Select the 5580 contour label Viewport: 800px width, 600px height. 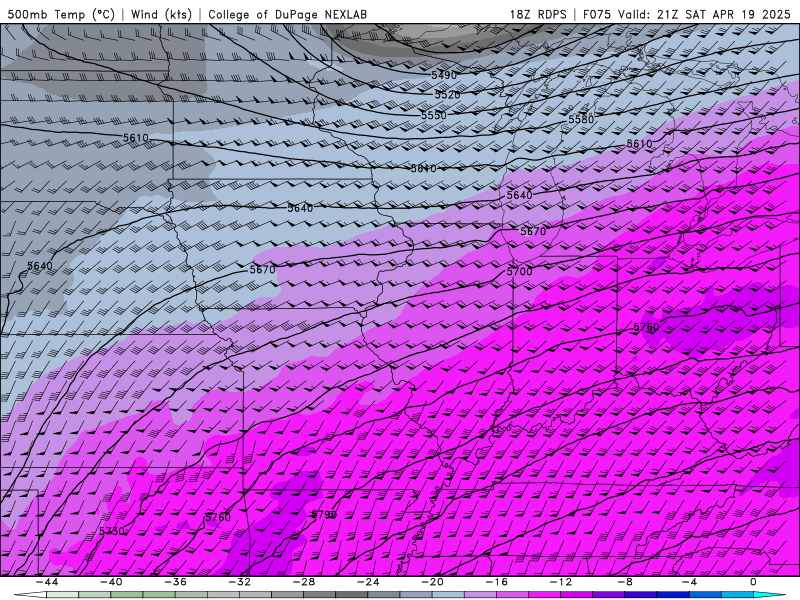581,119
